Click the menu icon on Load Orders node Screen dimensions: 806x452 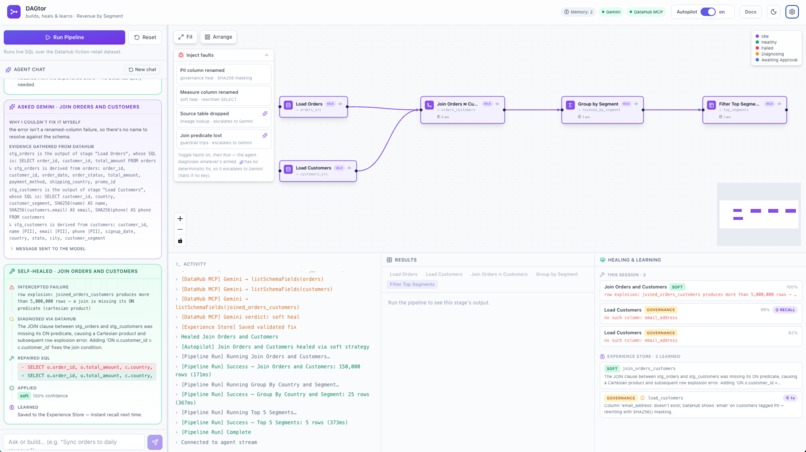click(340, 104)
